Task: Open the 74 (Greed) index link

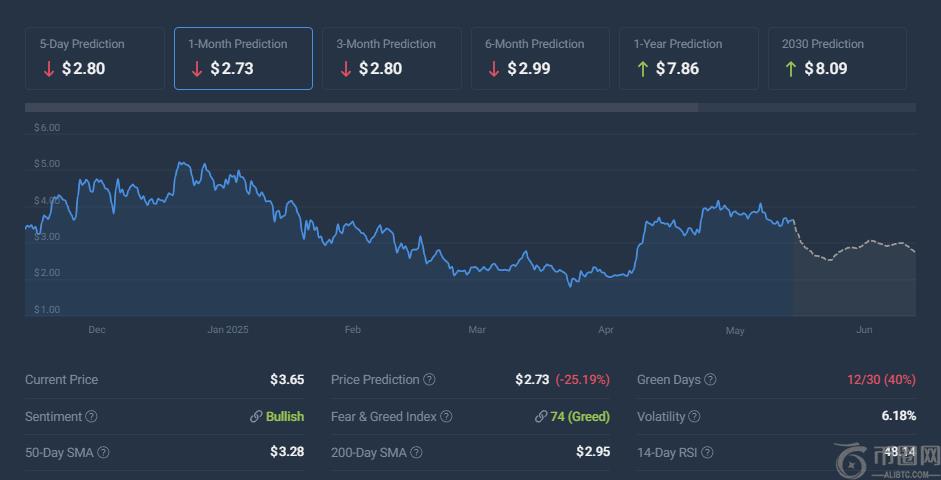Action: [580, 416]
